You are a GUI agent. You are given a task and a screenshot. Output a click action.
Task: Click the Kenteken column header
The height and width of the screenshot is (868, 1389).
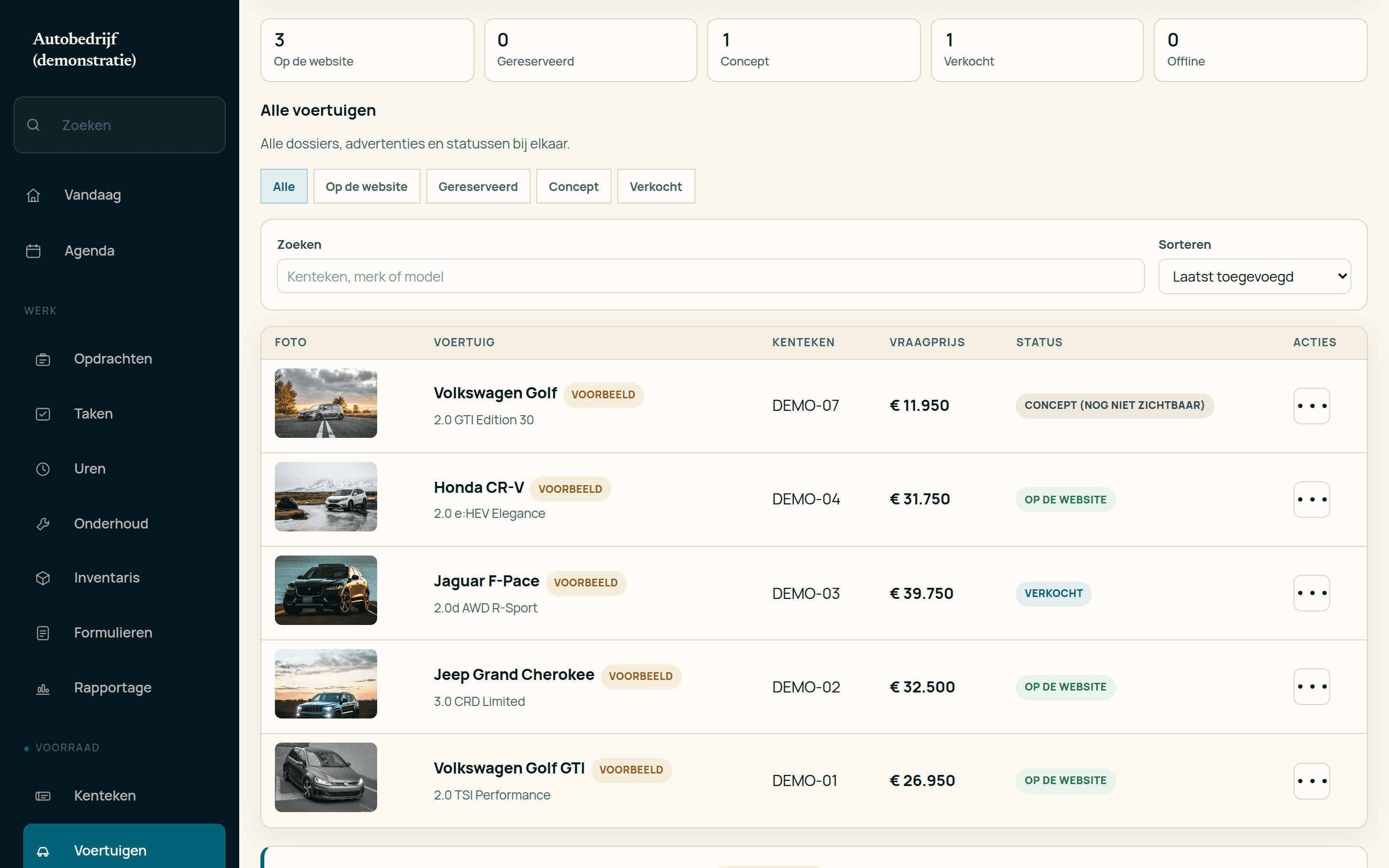(x=803, y=342)
